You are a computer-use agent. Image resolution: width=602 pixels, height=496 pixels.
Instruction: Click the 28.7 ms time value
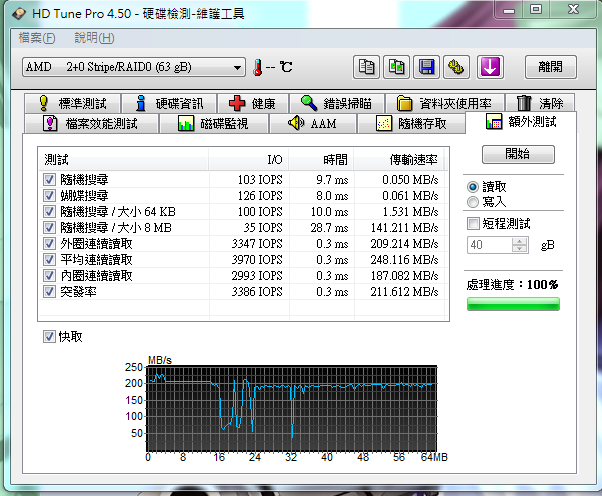[329, 228]
